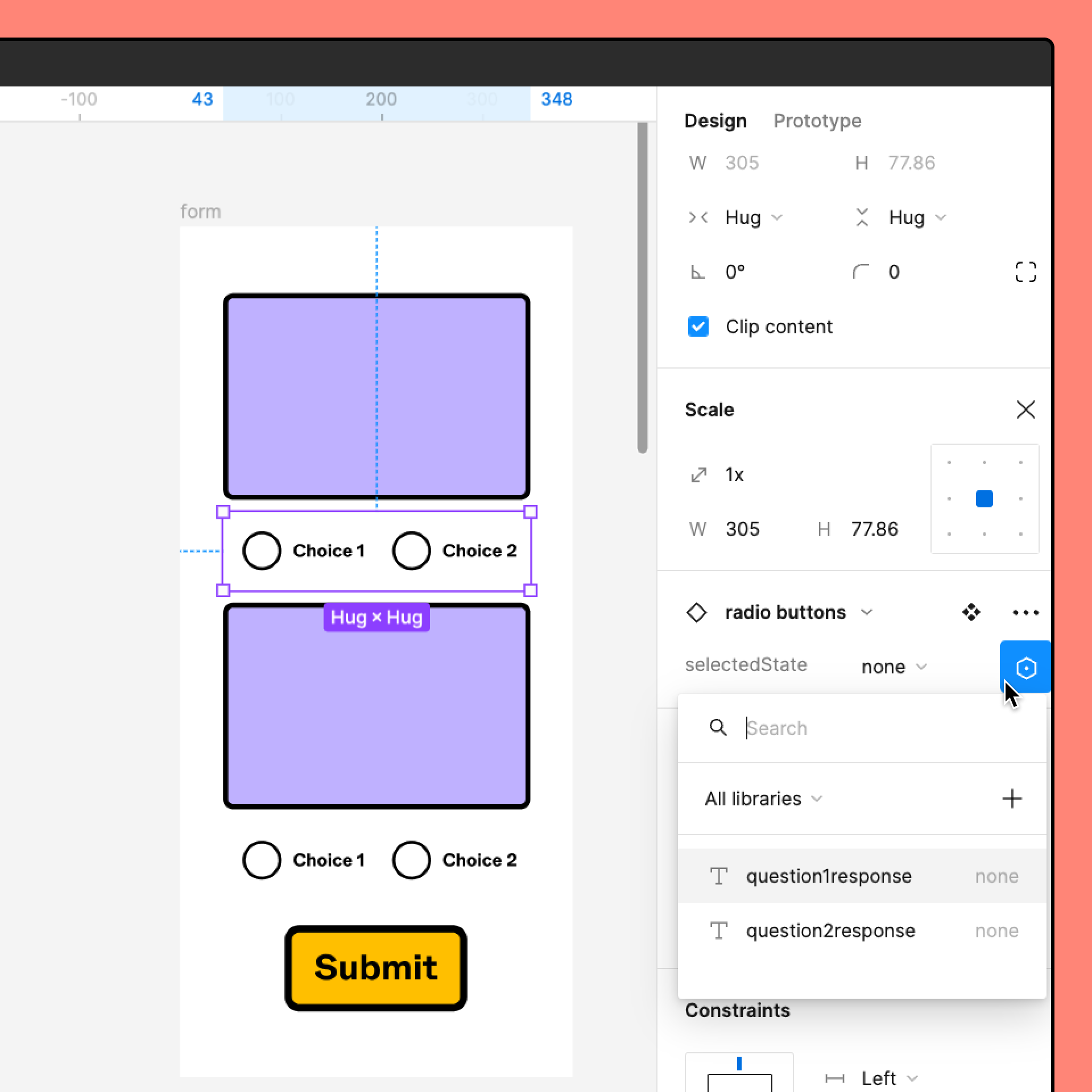
Task: Click the plus icon to create variable
Action: point(1012,799)
